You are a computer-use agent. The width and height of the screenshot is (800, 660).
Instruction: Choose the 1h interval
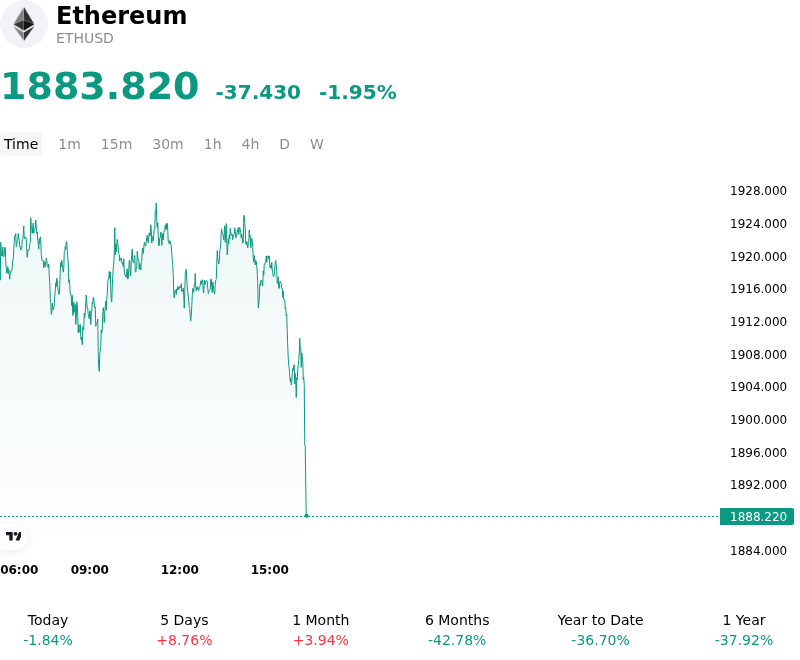(213, 144)
